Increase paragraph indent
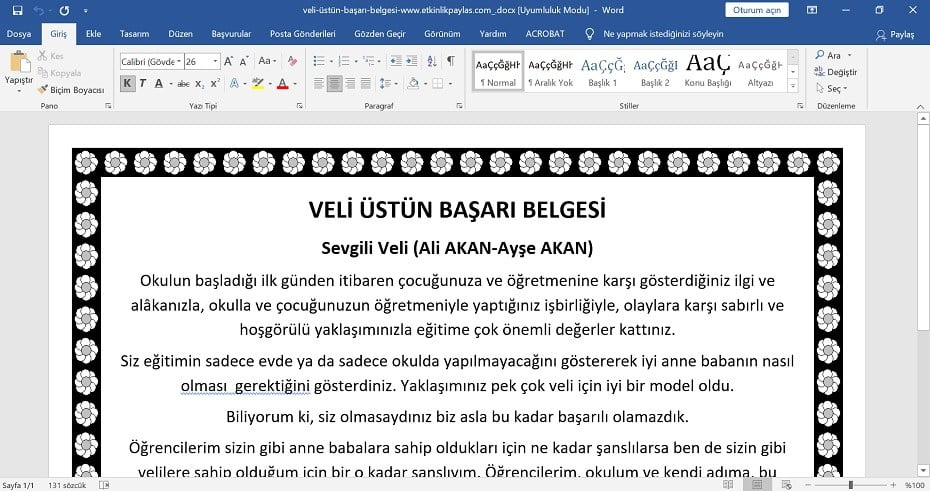The height and width of the screenshot is (491, 930). 411,61
